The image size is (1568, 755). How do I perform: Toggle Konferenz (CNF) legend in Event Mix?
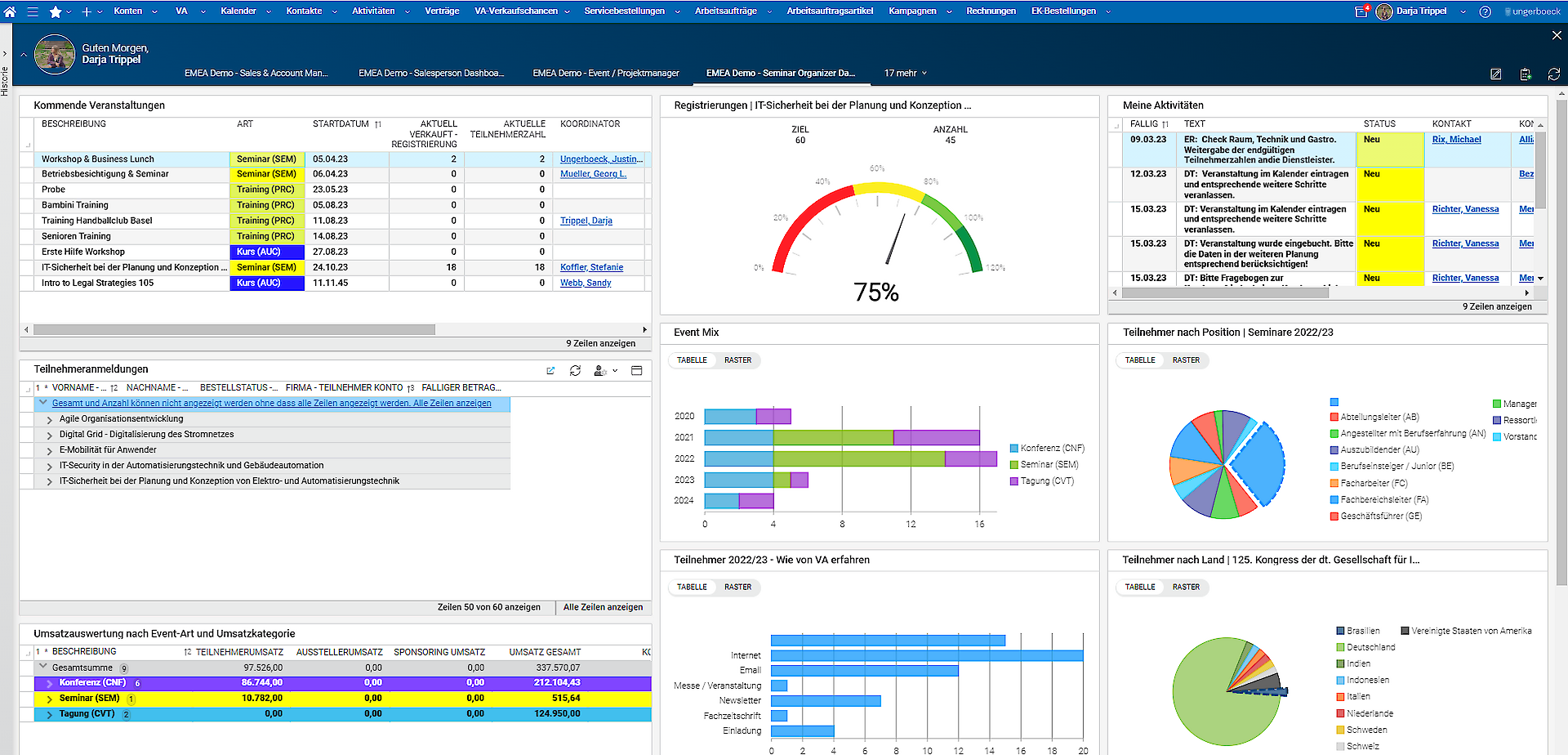[1047, 449]
